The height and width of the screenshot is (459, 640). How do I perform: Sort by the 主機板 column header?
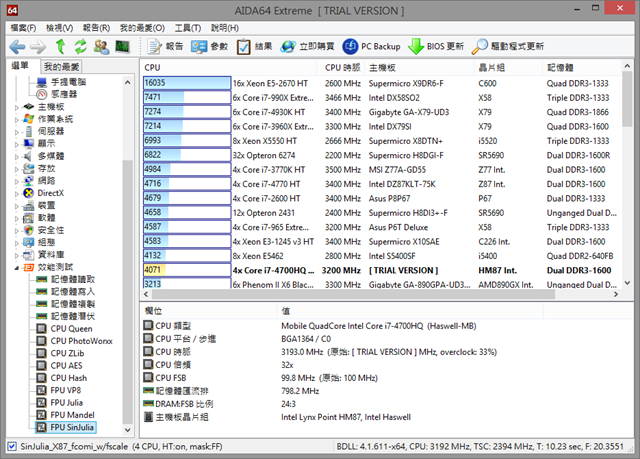[420, 68]
